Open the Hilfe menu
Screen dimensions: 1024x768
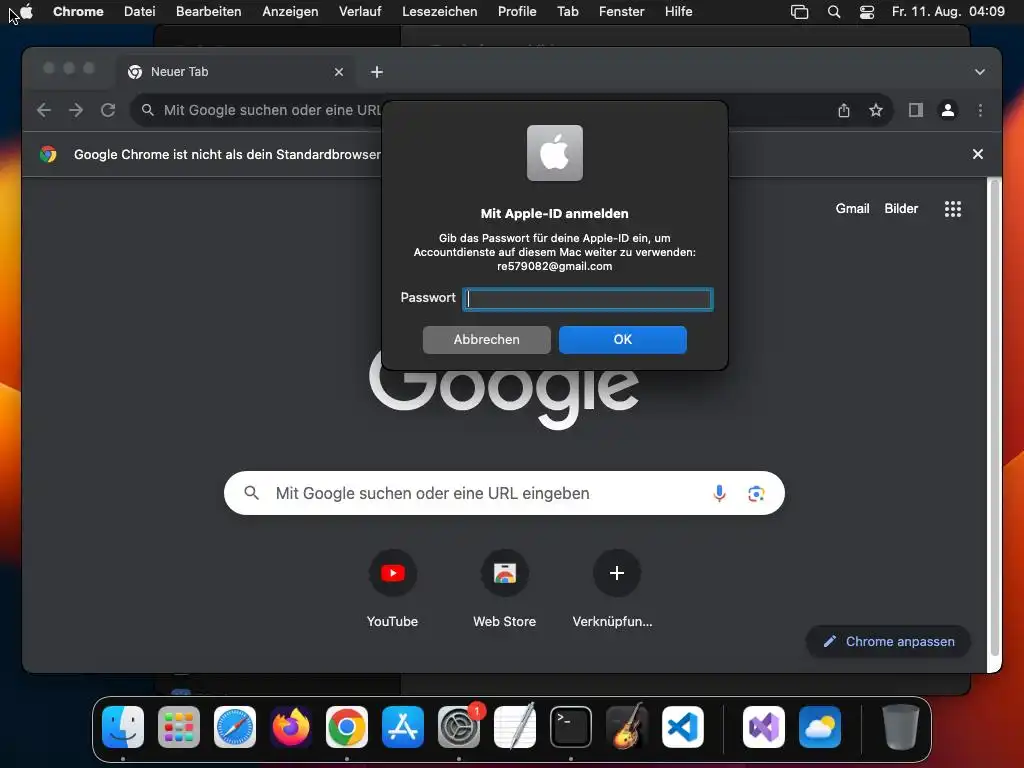tap(678, 12)
